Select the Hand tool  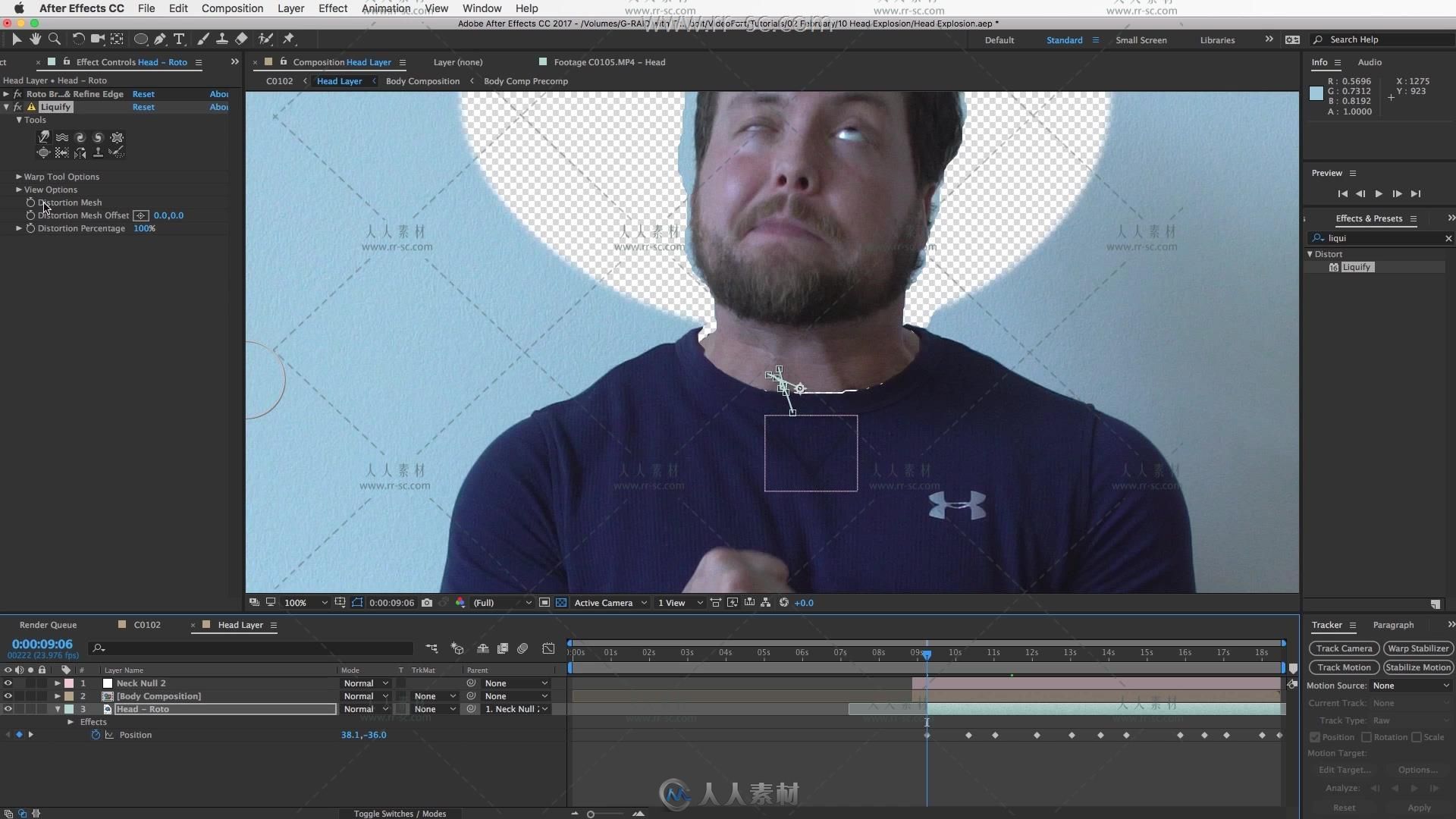(35, 39)
